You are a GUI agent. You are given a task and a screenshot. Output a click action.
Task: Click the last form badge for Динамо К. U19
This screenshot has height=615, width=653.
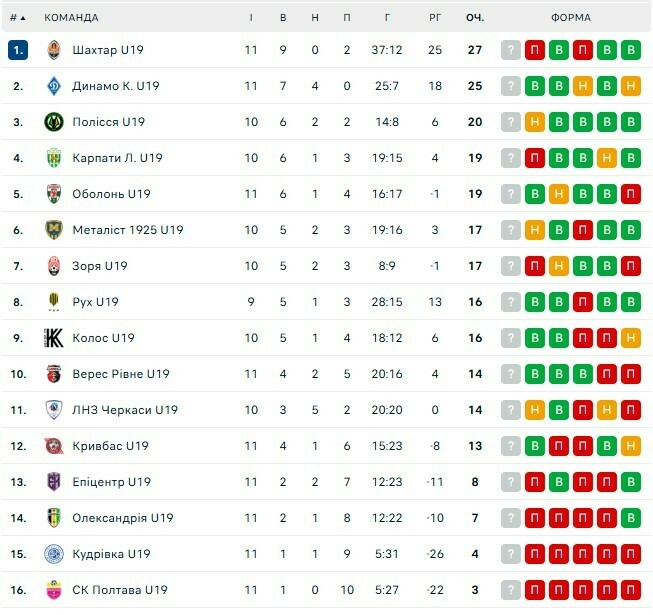(630, 86)
